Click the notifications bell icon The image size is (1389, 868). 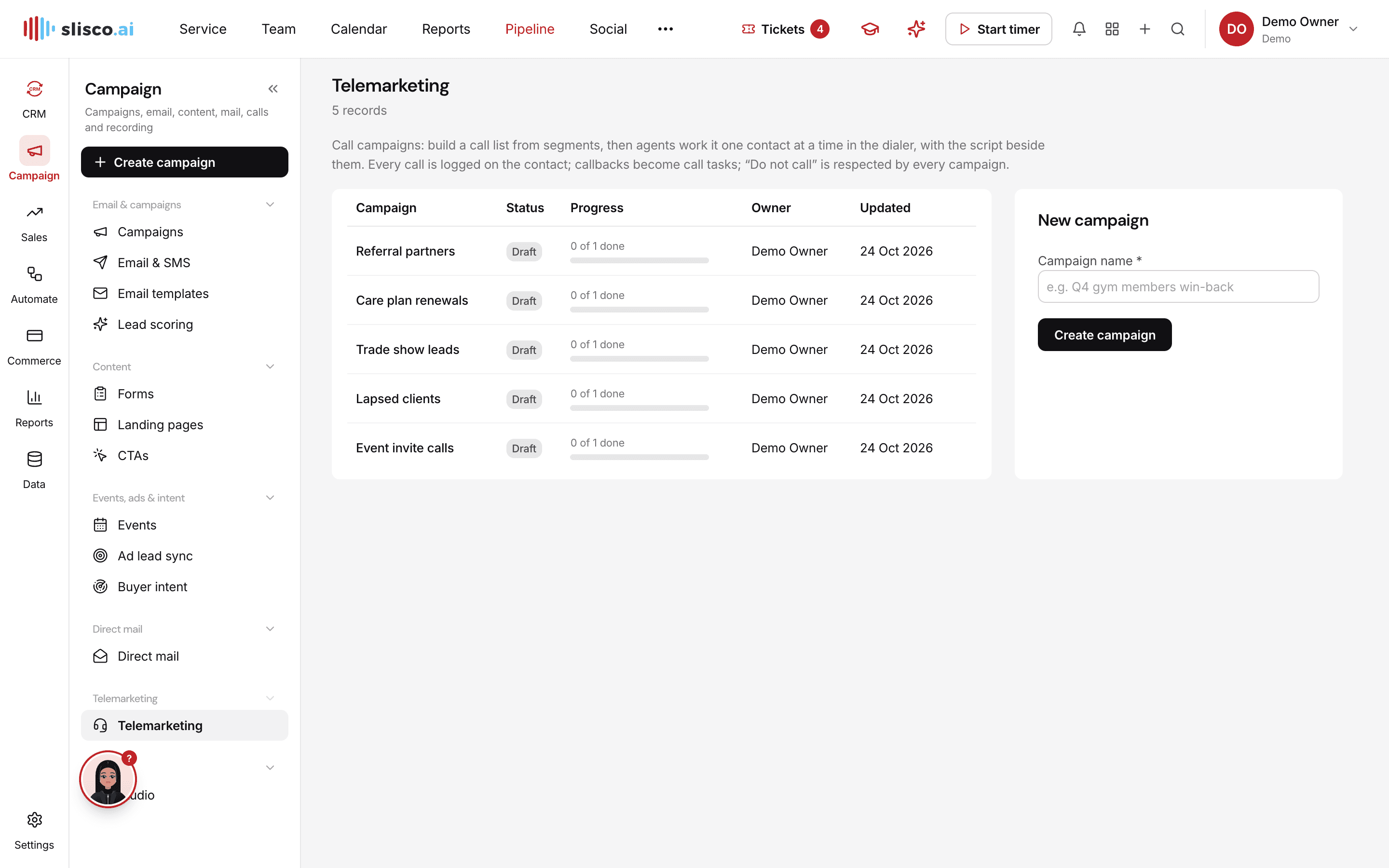(1079, 29)
